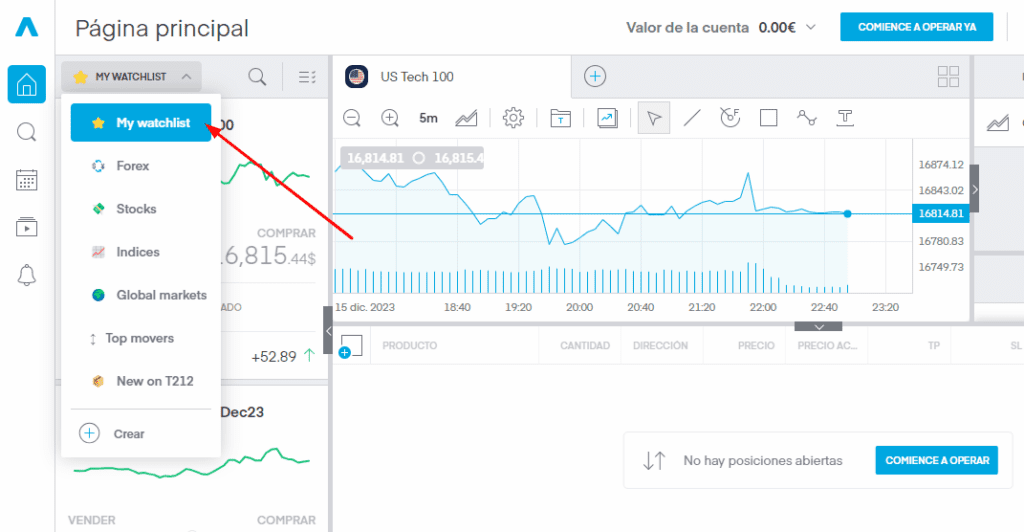1024x532 pixels.
Task: Open the notifications bell icon
Action: 27,275
